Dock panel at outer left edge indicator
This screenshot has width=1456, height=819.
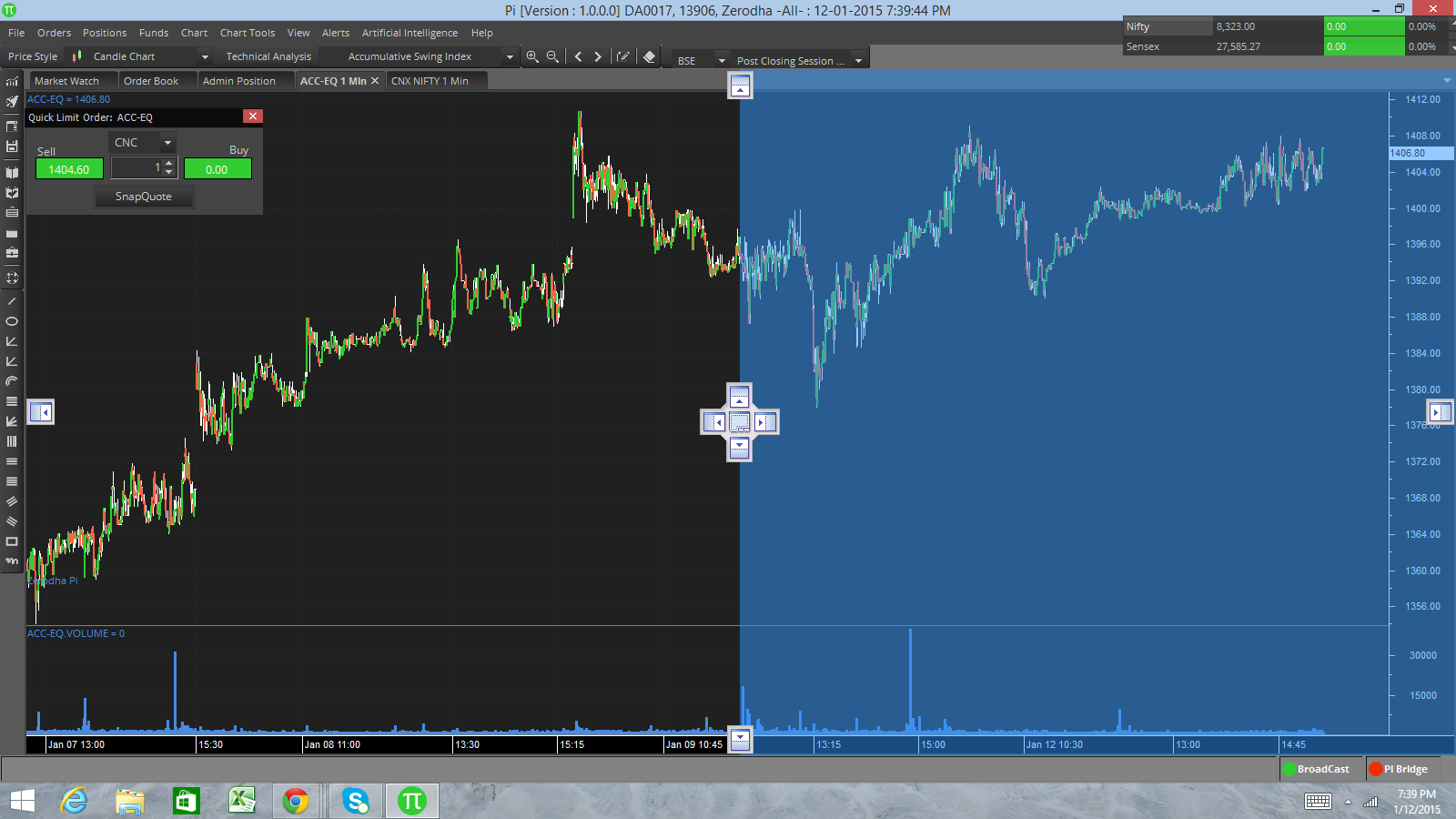point(41,412)
